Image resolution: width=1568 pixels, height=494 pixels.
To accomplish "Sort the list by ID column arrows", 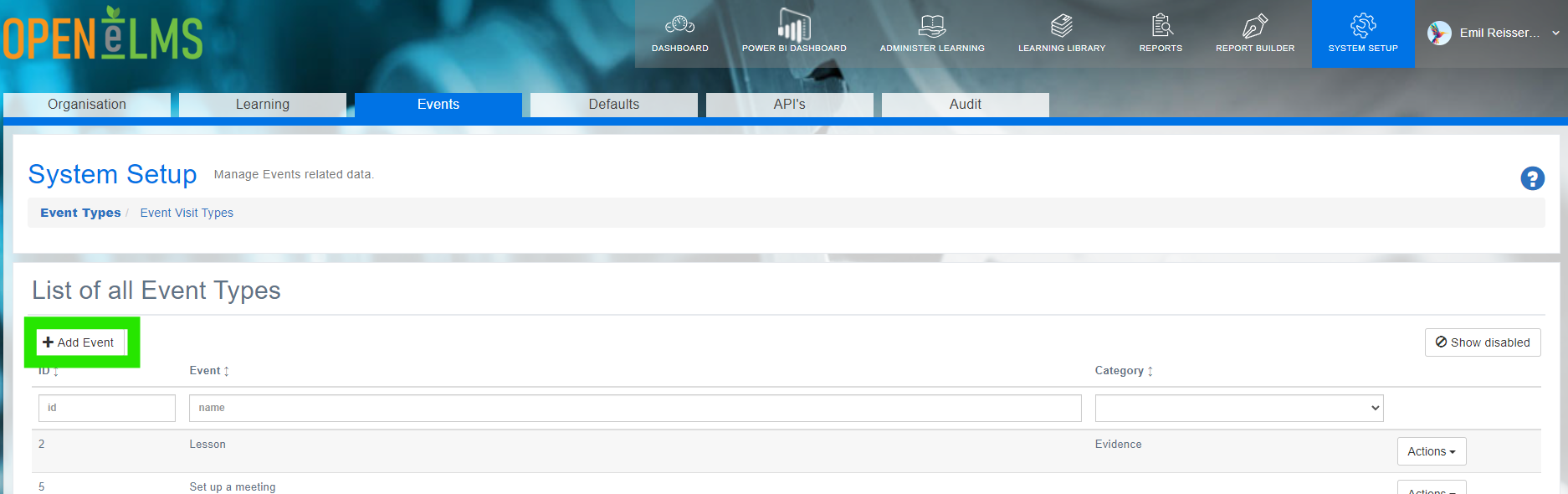I will point(56,371).
